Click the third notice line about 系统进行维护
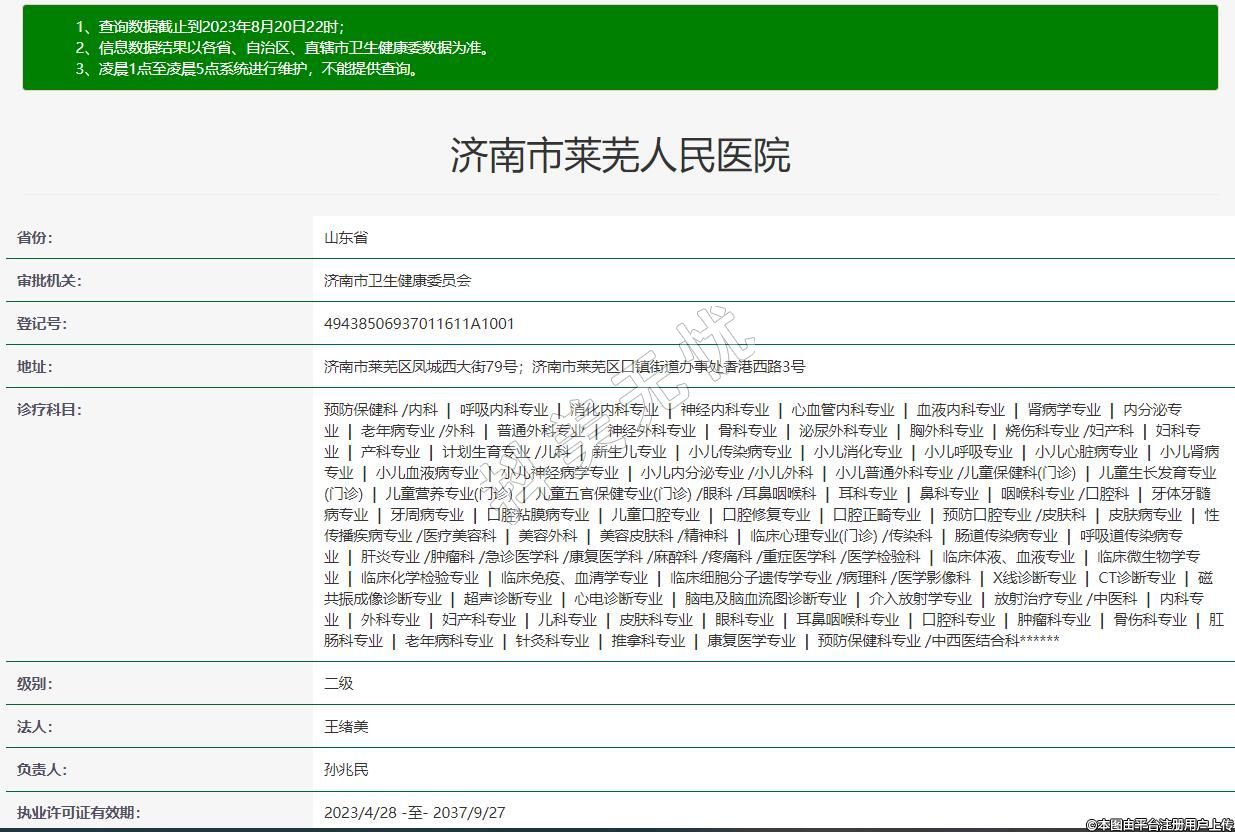Image resolution: width=1235 pixels, height=832 pixels. (248, 69)
